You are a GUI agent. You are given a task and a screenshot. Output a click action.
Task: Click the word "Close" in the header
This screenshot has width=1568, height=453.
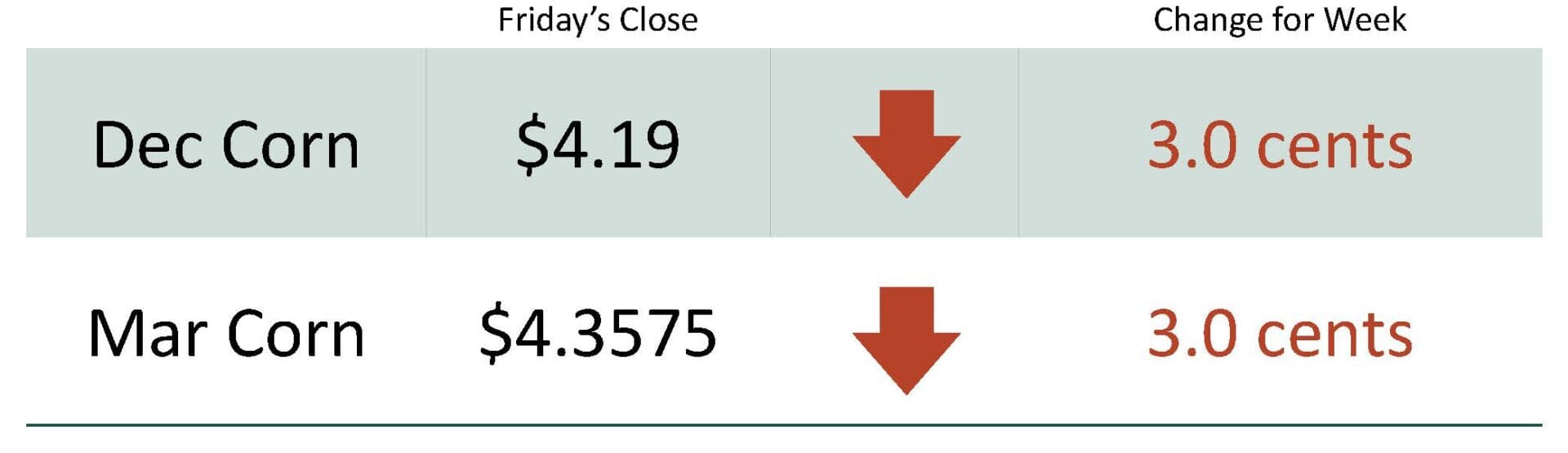[659, 20]
